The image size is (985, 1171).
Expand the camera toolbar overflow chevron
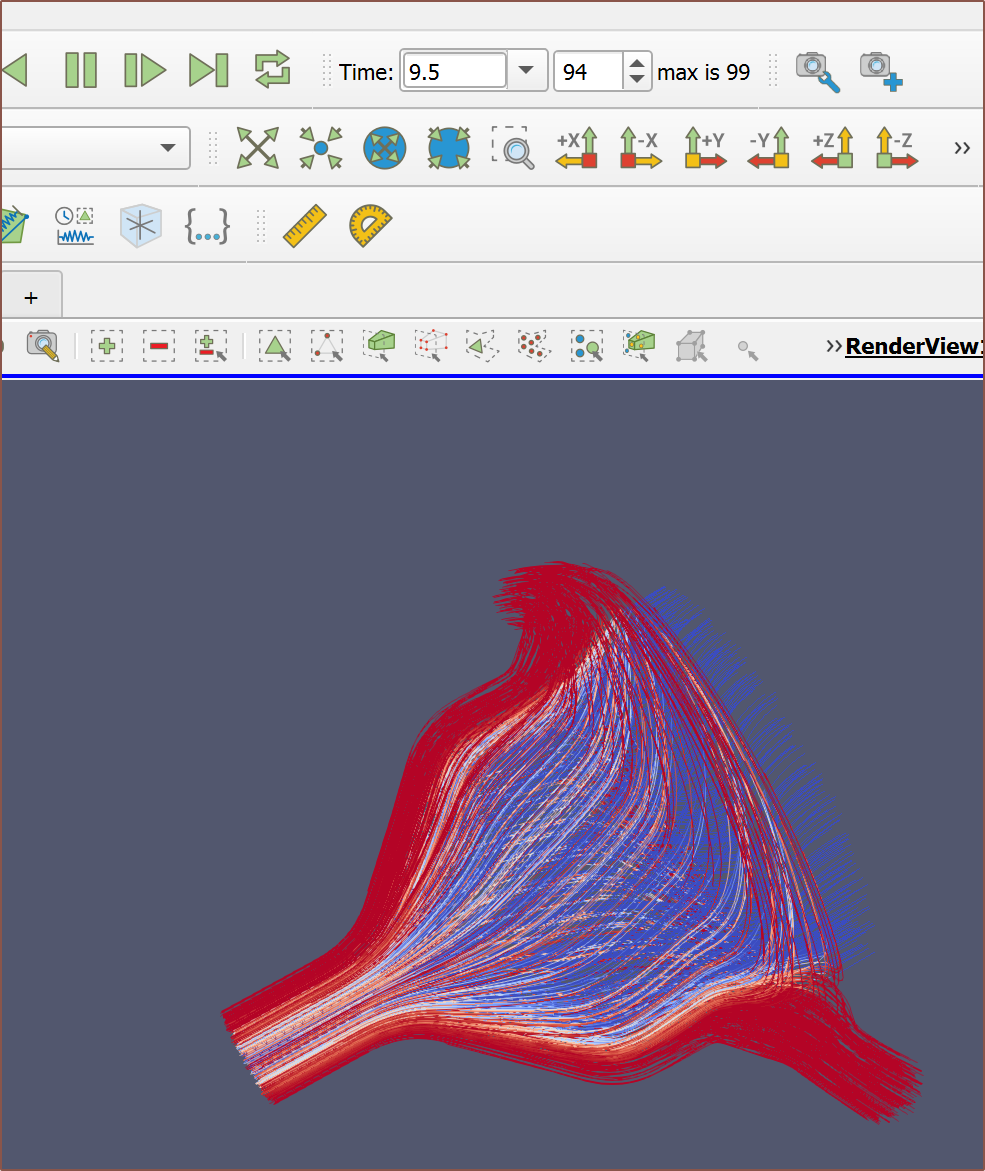click(x=962, y=148)
